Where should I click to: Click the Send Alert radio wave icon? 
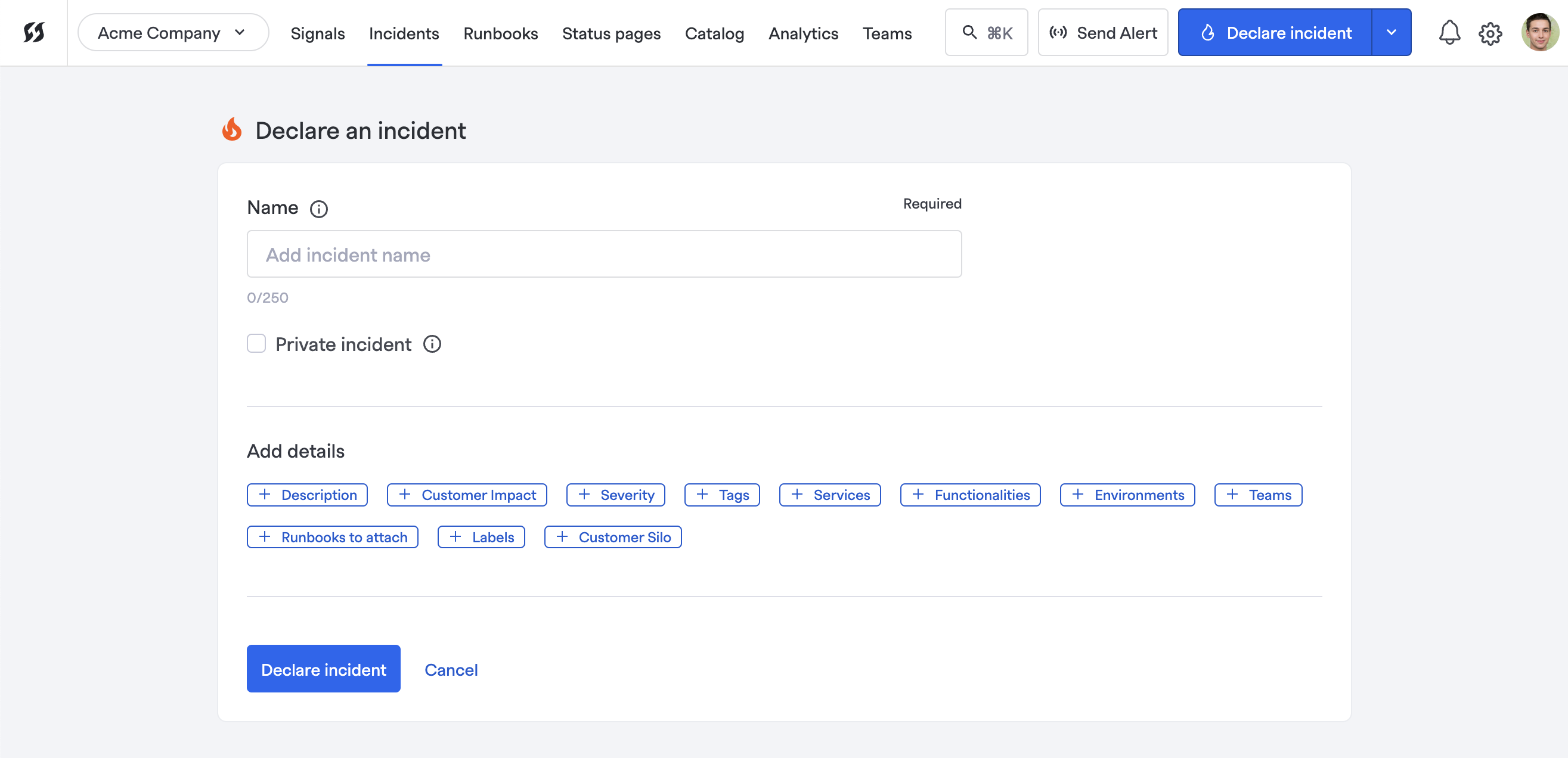click(1057, 32)
